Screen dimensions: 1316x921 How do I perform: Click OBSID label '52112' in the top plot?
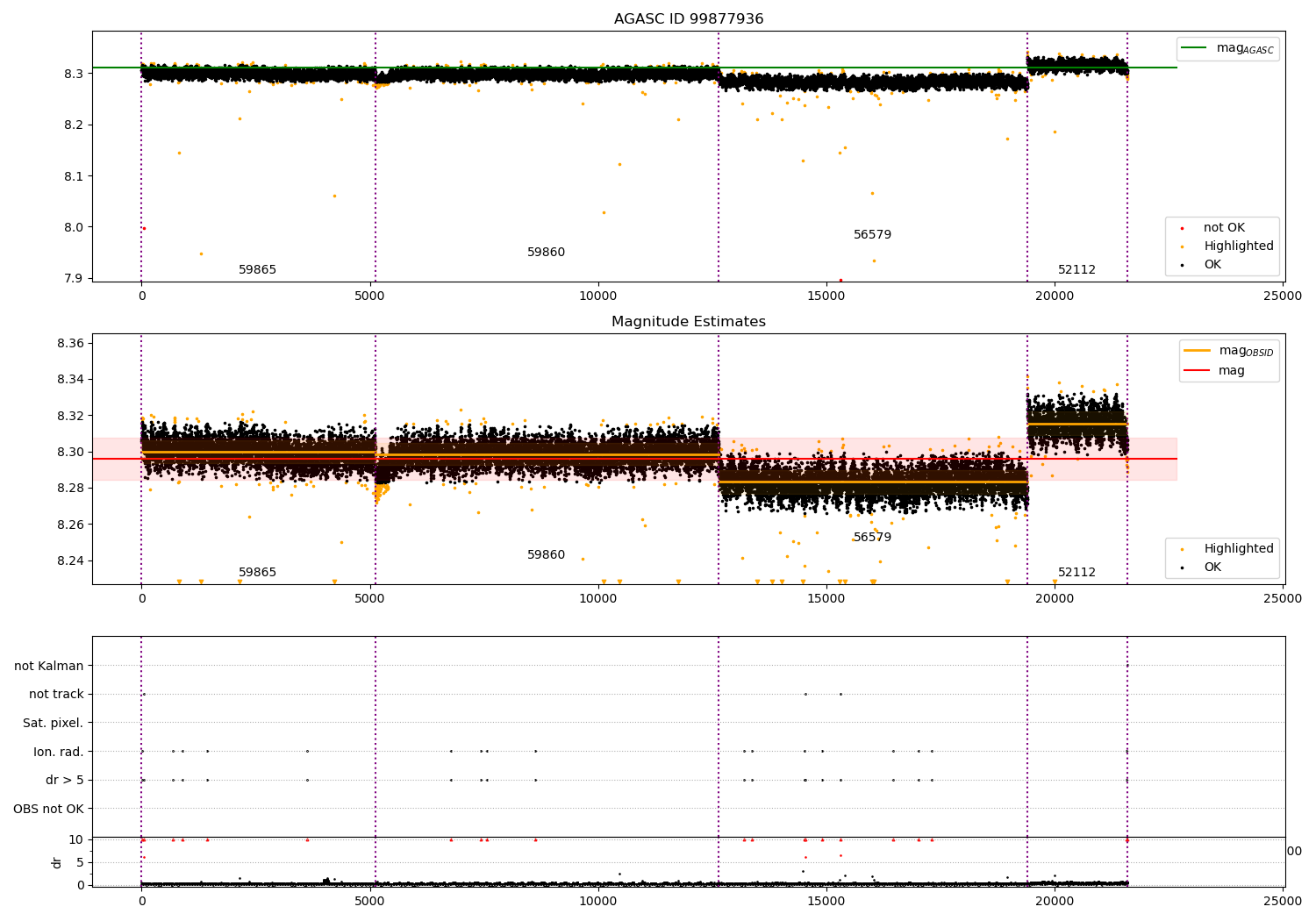click(1076, 269)
